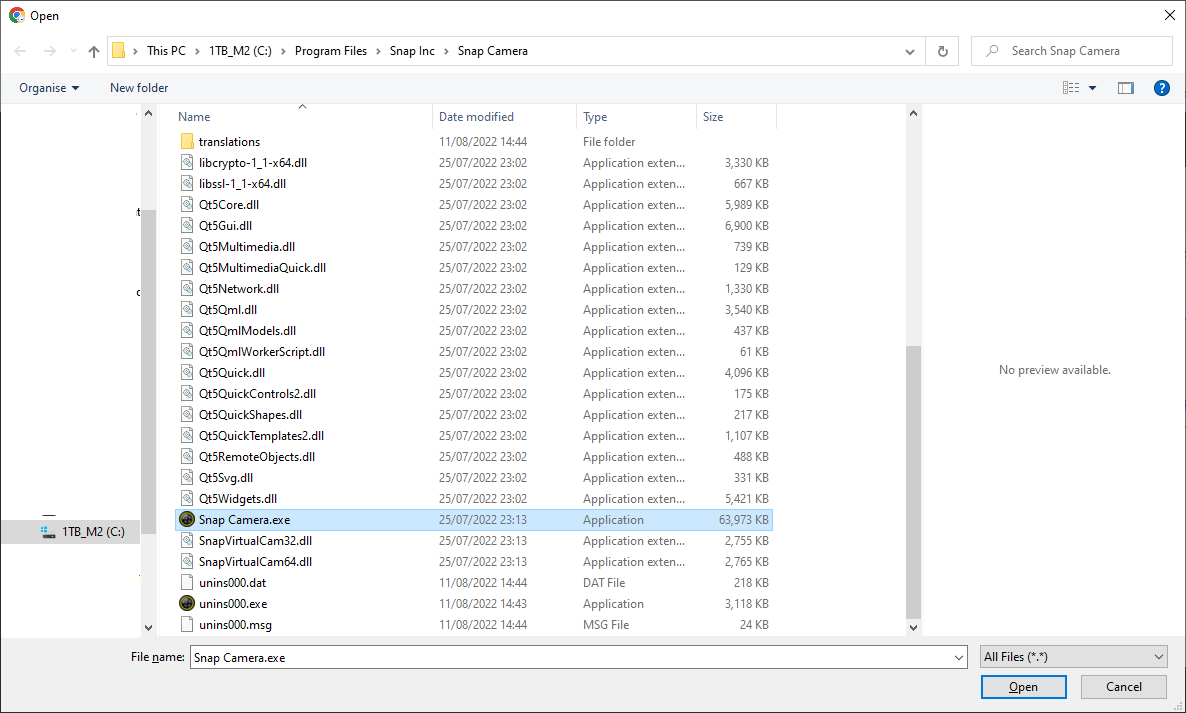Sort by Size column header
This screenshot has height=713, width=1186.
(713, 116)
